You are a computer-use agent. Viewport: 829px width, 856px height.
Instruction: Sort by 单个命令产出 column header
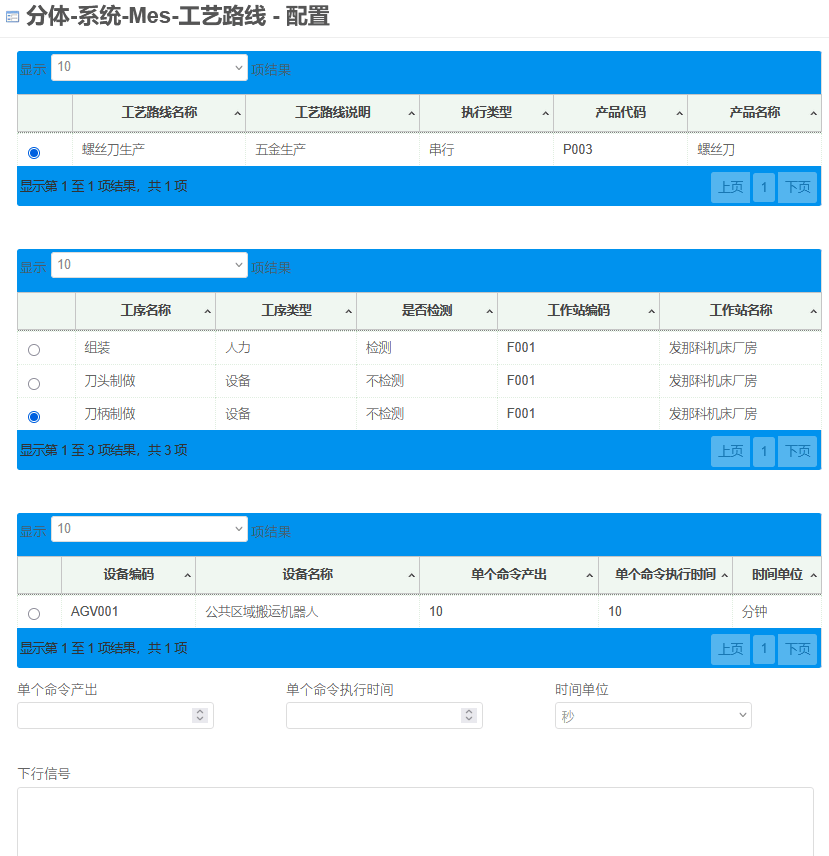509,575
